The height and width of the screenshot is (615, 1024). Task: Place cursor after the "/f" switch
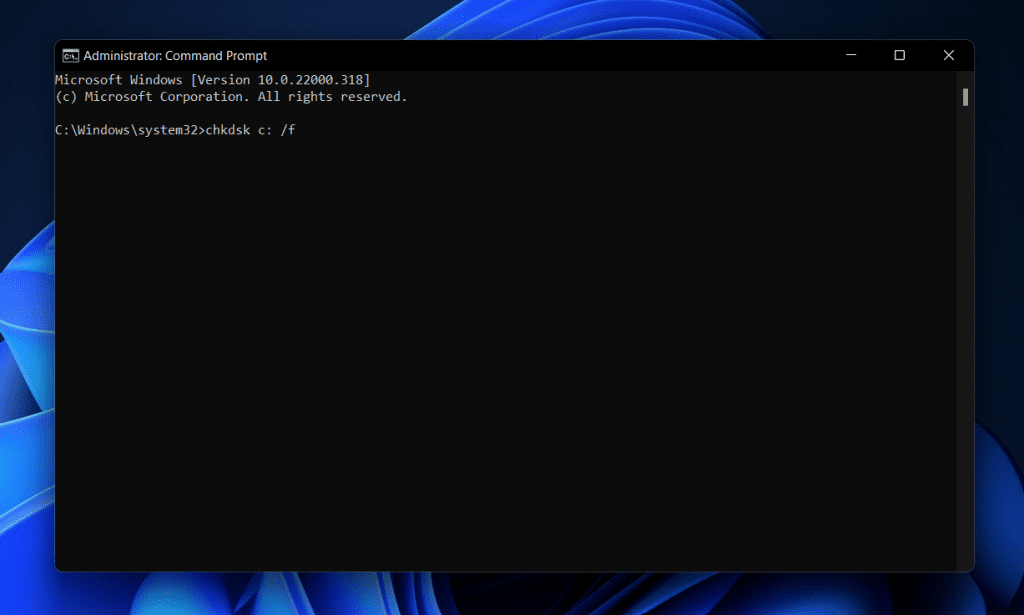click(x=297, y=130)
